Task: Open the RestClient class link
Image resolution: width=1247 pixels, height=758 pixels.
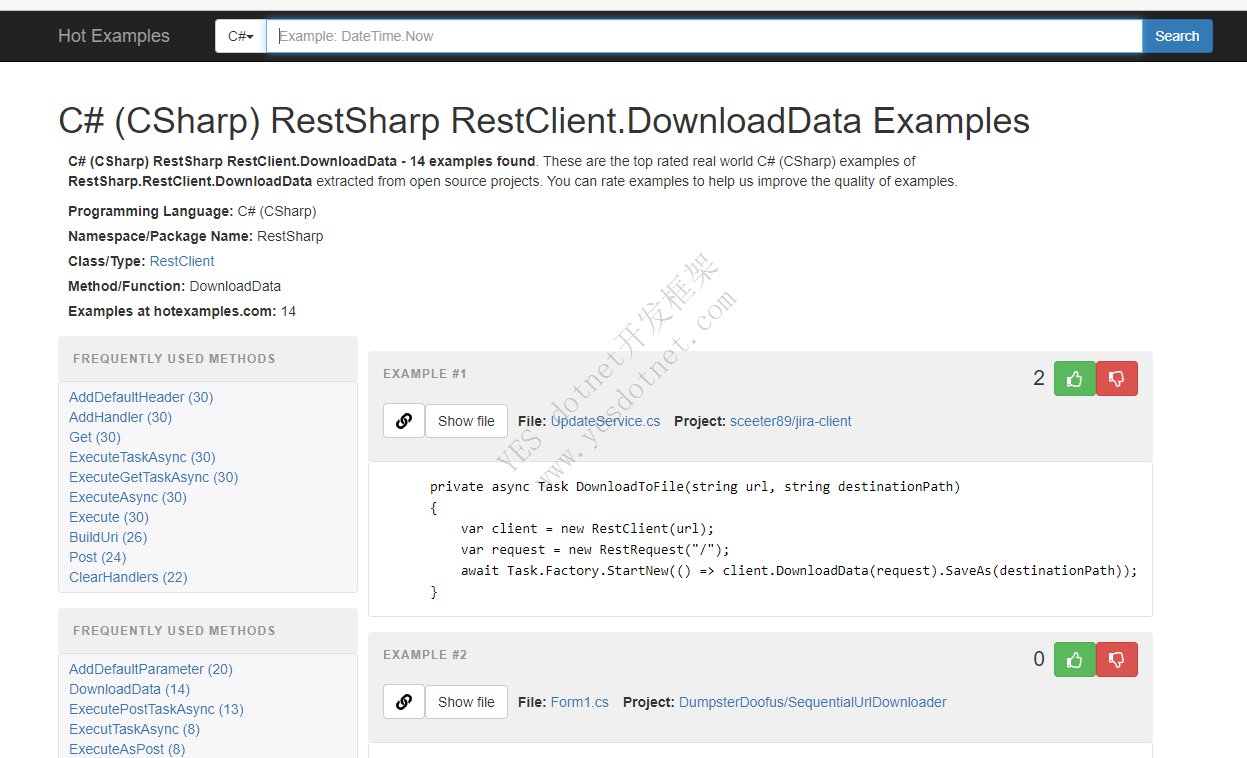Action: 182,261
